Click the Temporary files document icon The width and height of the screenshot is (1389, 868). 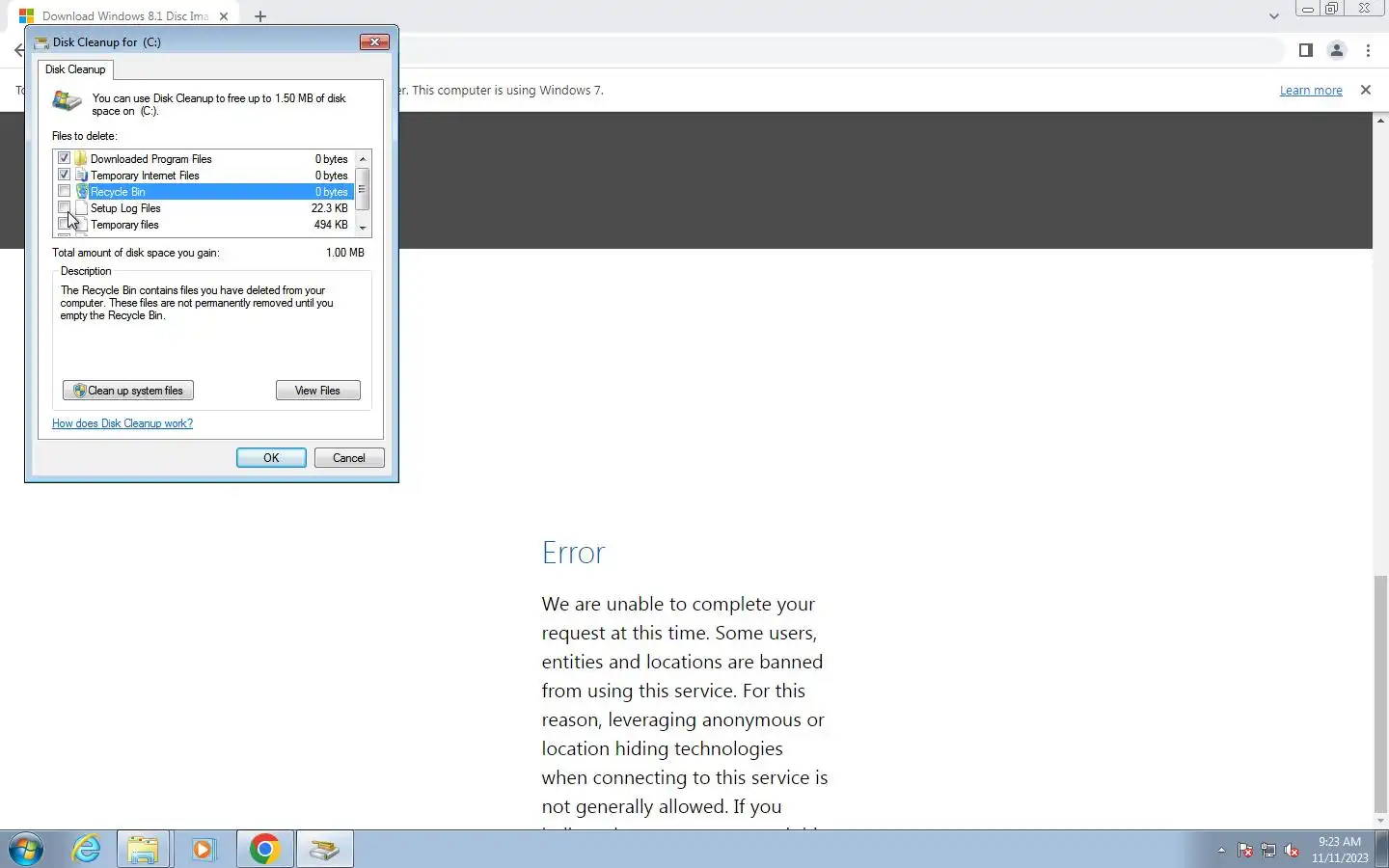(82, 224)
